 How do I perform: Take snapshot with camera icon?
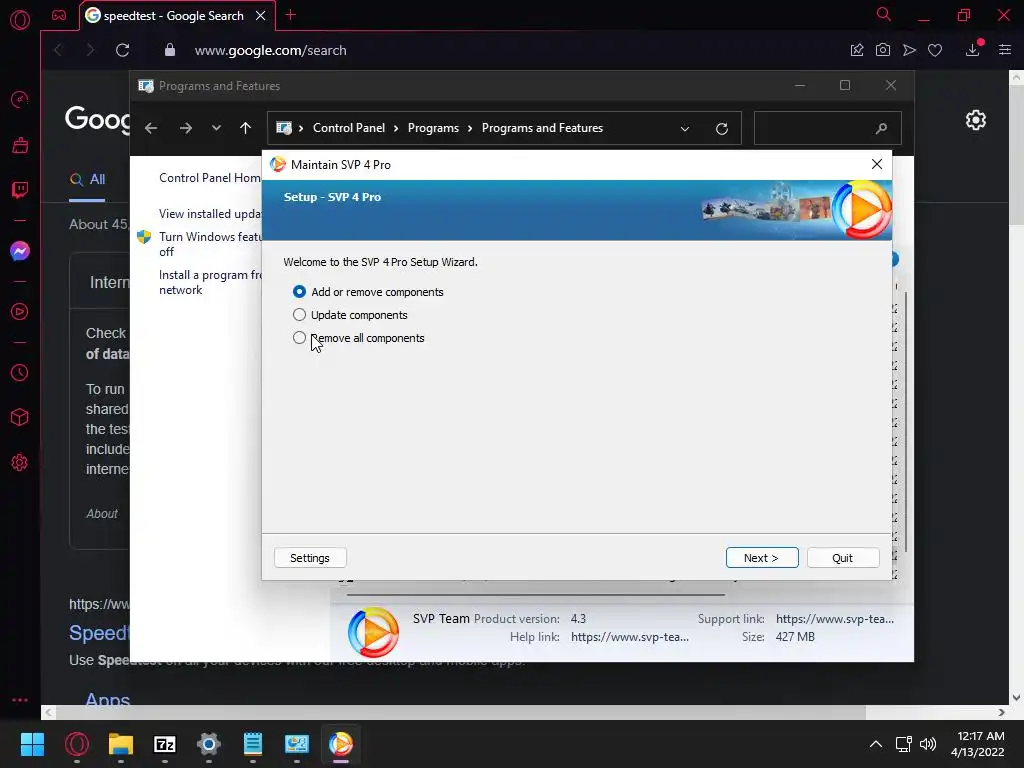(x=882, y=50)
